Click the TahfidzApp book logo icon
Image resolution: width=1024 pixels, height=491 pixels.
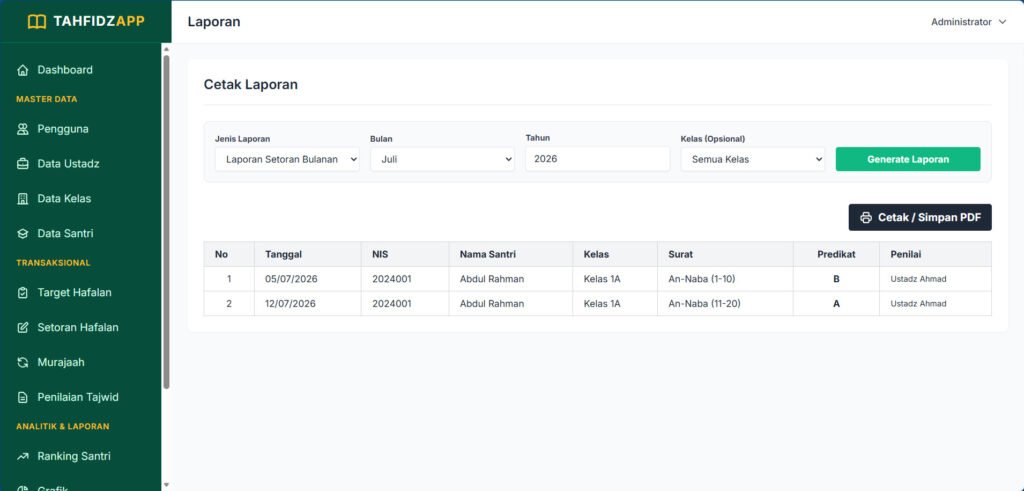37,22
